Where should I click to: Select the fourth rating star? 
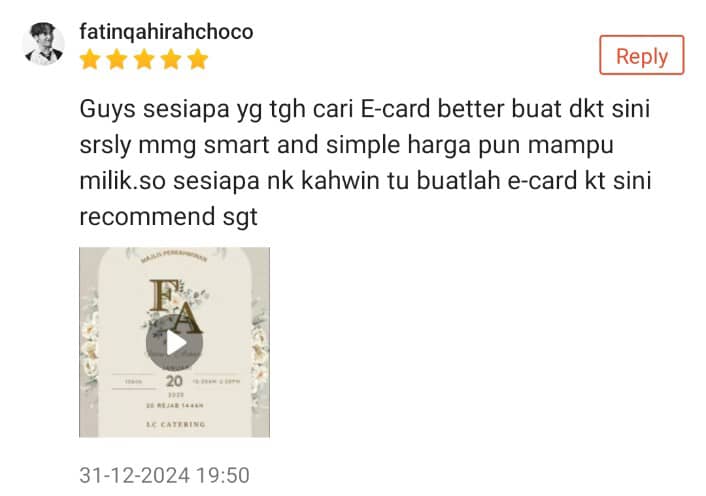point(171,59)
